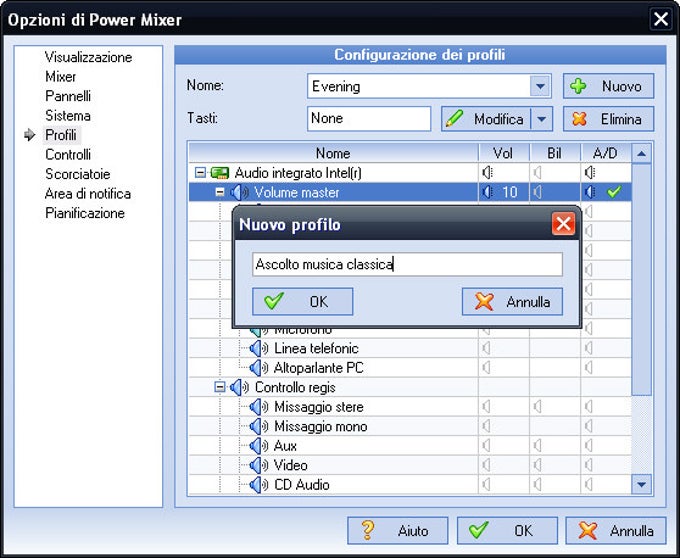
Task: Toggle Bil setting for Missaggio stere
Action: (x=538, y=407)
